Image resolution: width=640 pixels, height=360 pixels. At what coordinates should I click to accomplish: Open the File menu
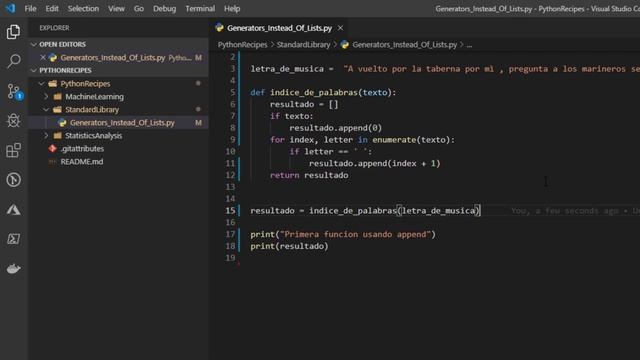(30, 8)
